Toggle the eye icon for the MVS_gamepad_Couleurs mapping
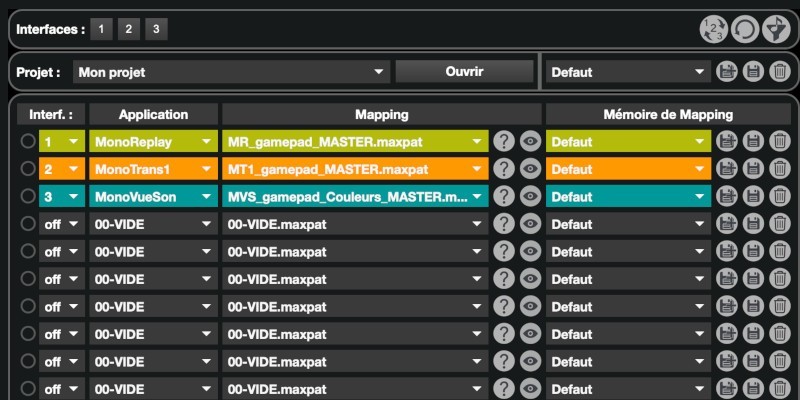Image resolution: width=800 pixels, height=400 pixels. pyautogui.click(x=530, y=196)
